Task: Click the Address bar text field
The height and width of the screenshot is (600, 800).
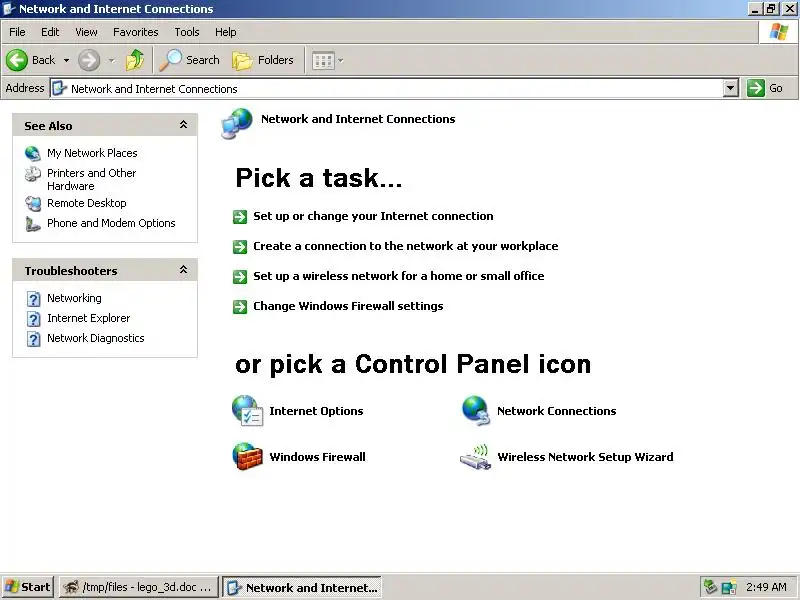Action: coord(387,89)
